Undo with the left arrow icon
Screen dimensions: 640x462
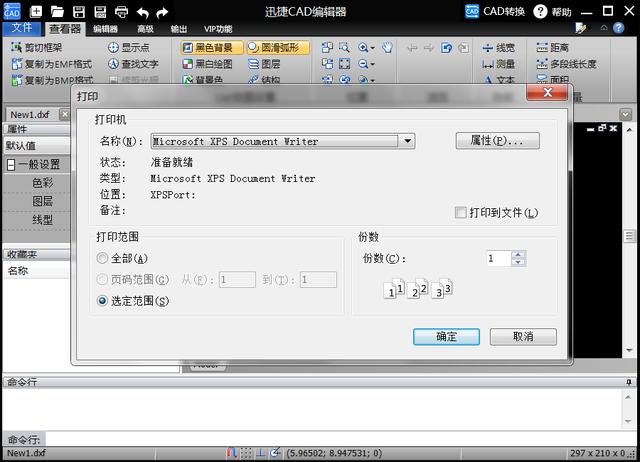pos(142,13)
